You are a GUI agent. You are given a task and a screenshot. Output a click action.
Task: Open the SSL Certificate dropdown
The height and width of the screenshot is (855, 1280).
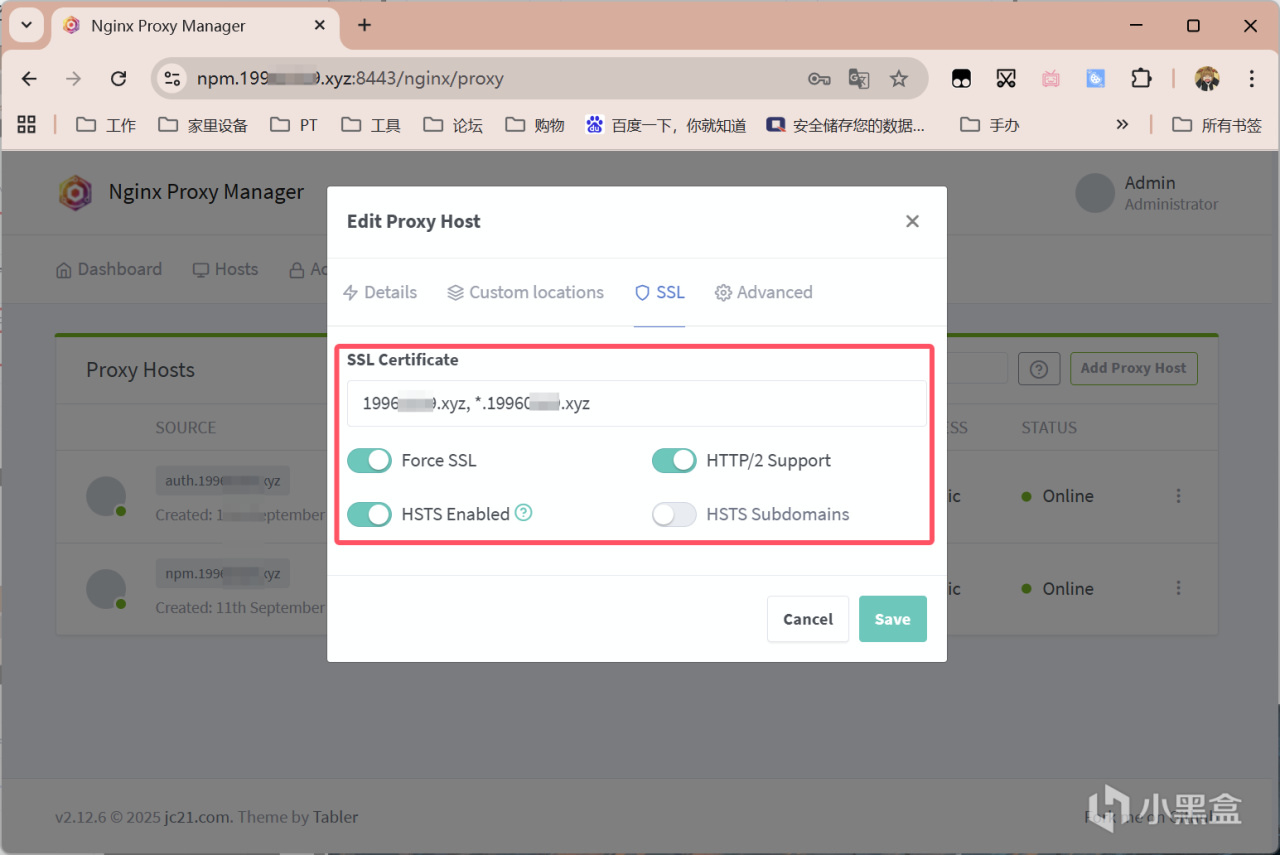[637, 403]
